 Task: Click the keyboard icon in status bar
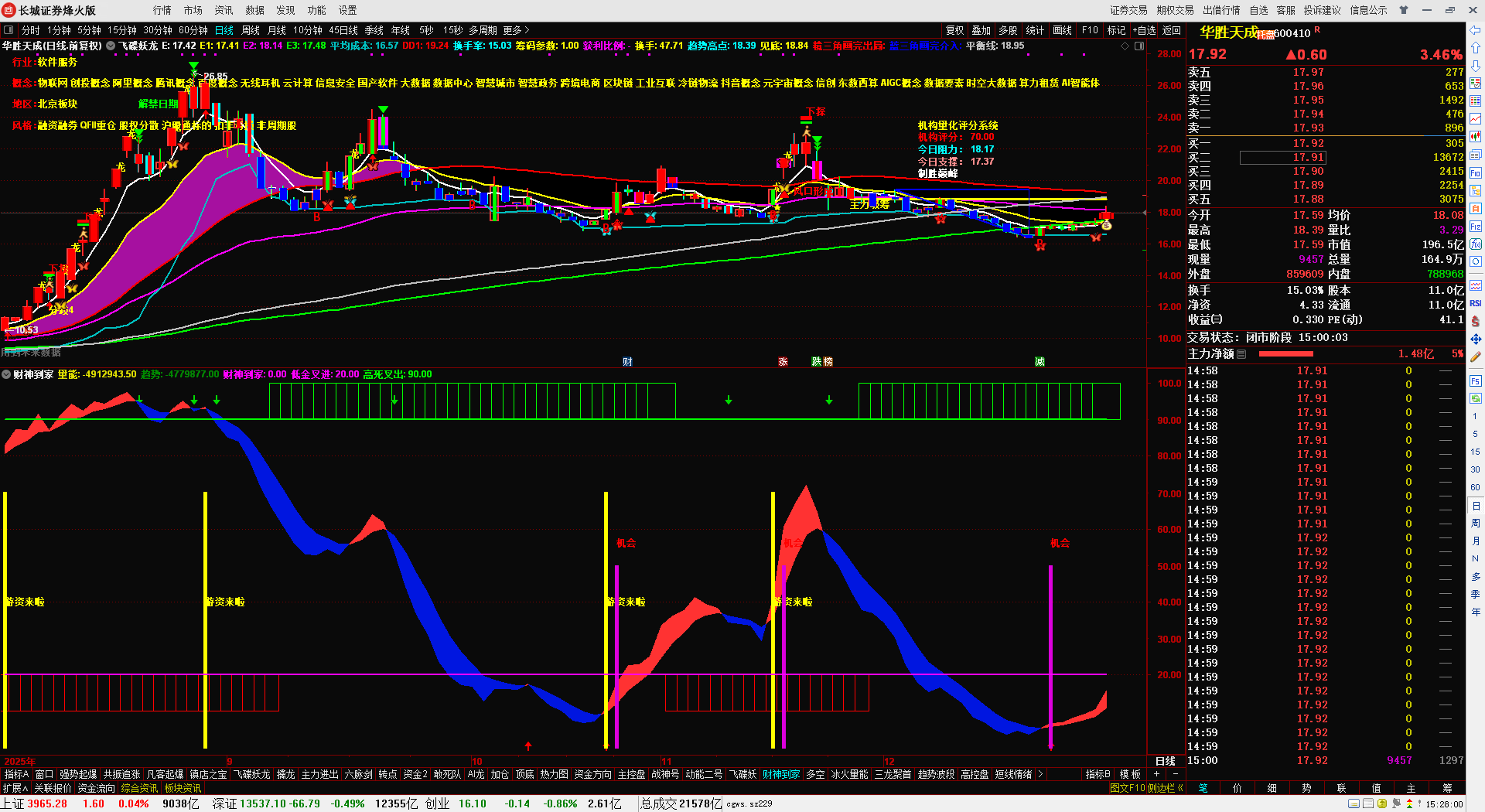click(1354, 804)
